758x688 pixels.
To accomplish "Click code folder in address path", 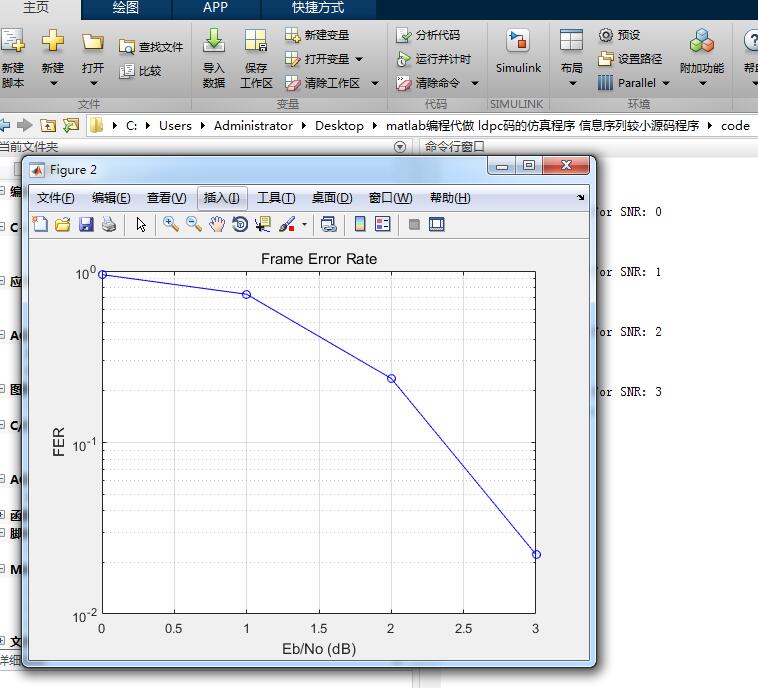I will tap(735, 126).
